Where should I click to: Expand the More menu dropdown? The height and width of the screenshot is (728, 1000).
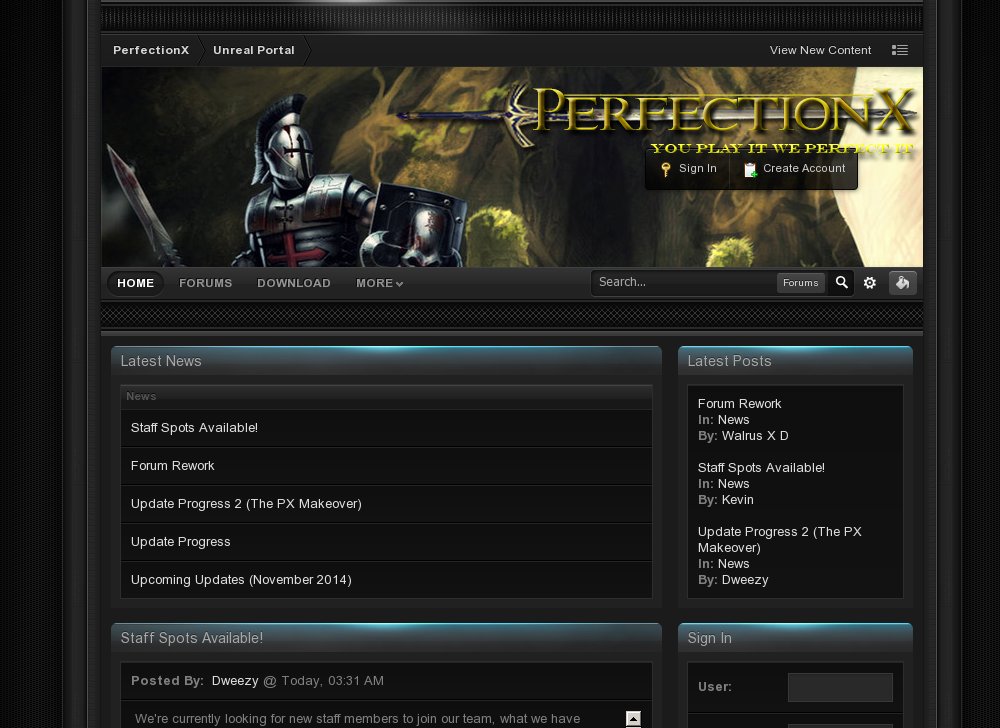tap(379, 283)
